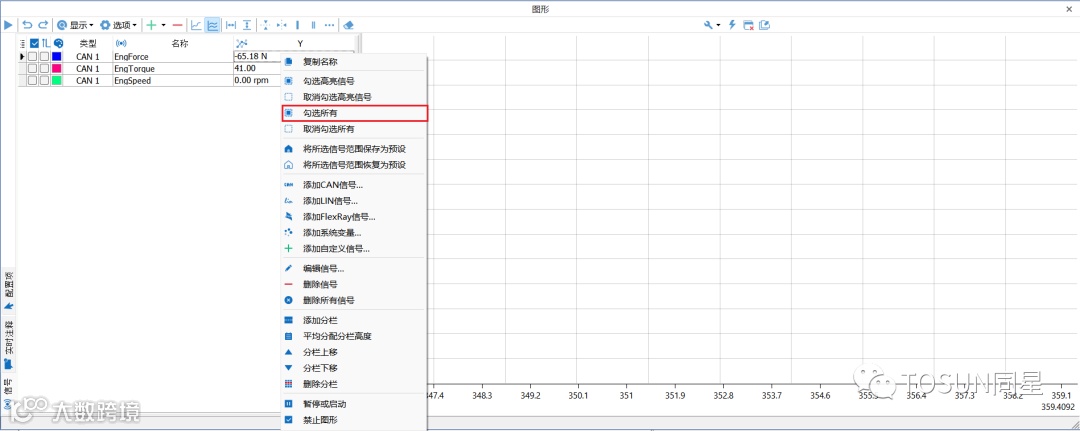Choose 将所选信号范围恢复为预设
This screenshot has width=1080, height=431.
point(354,165)
